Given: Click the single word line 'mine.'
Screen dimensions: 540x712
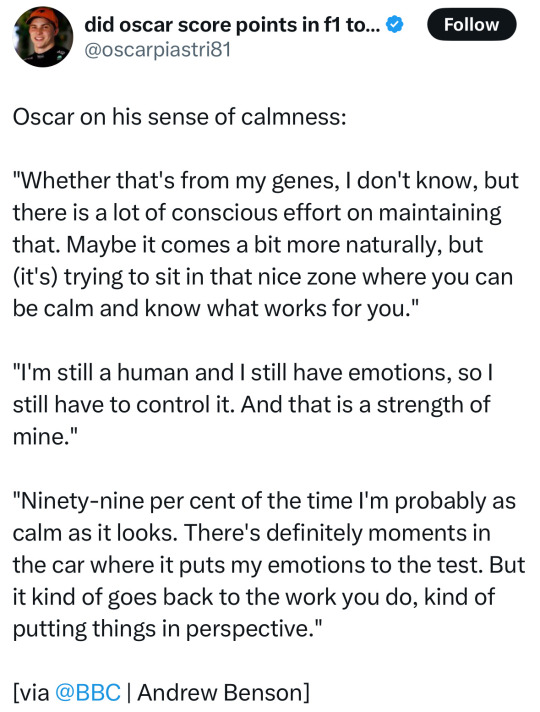Looking at the screenshot, I should [45, 437].
